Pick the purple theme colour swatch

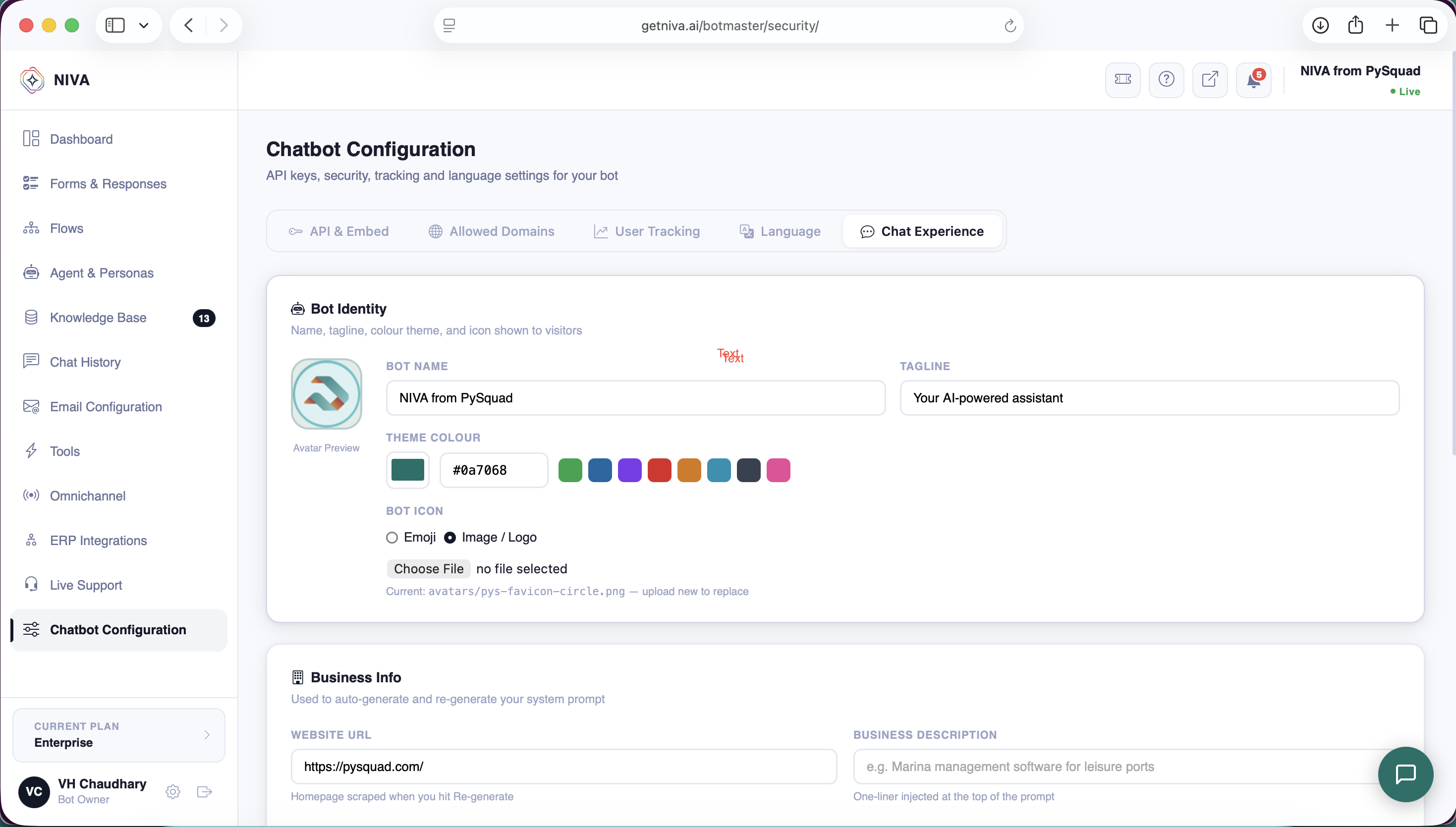629,470
